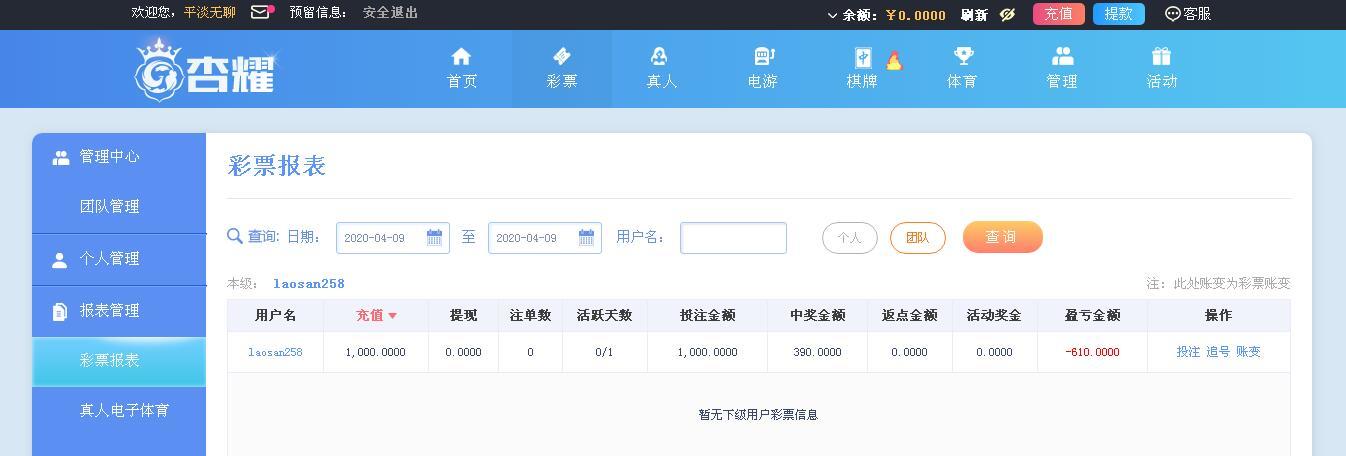
Task: Focus the 用户名 input field
Action: tap(733, 238)
